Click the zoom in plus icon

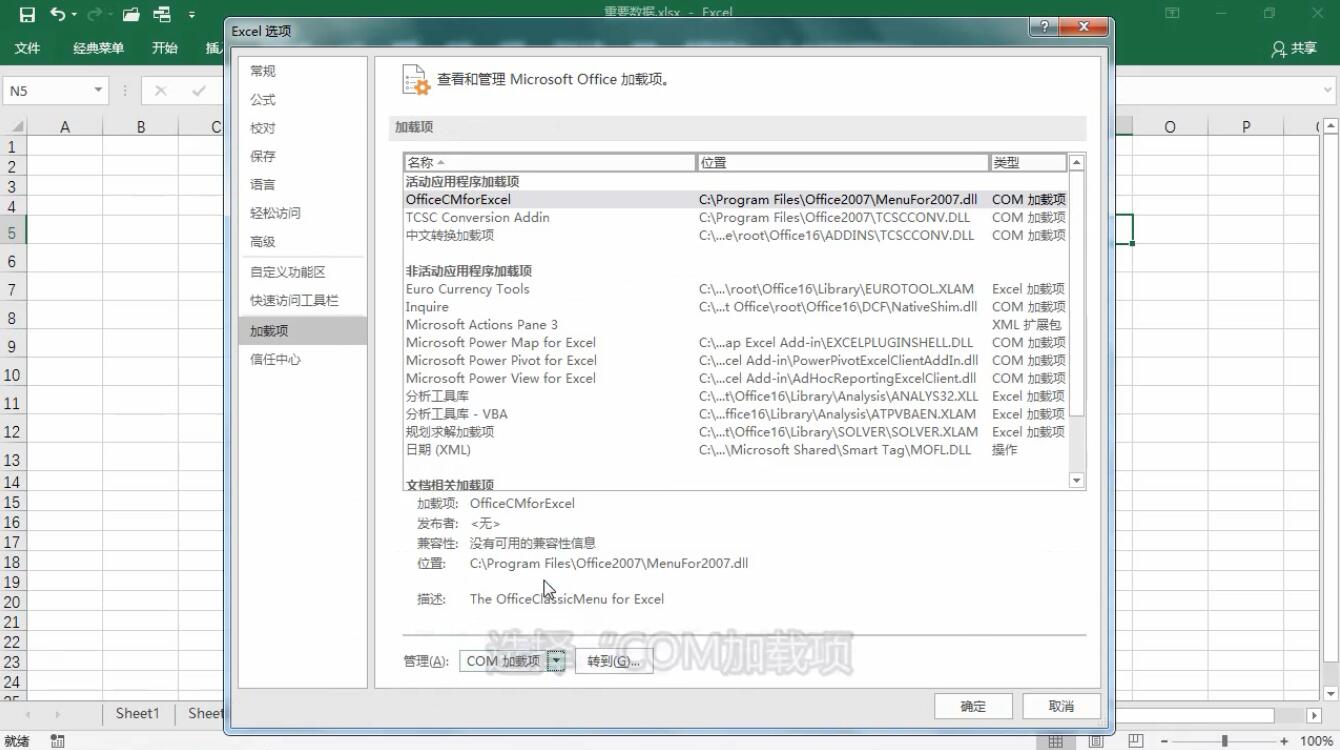pos(1286,741)
